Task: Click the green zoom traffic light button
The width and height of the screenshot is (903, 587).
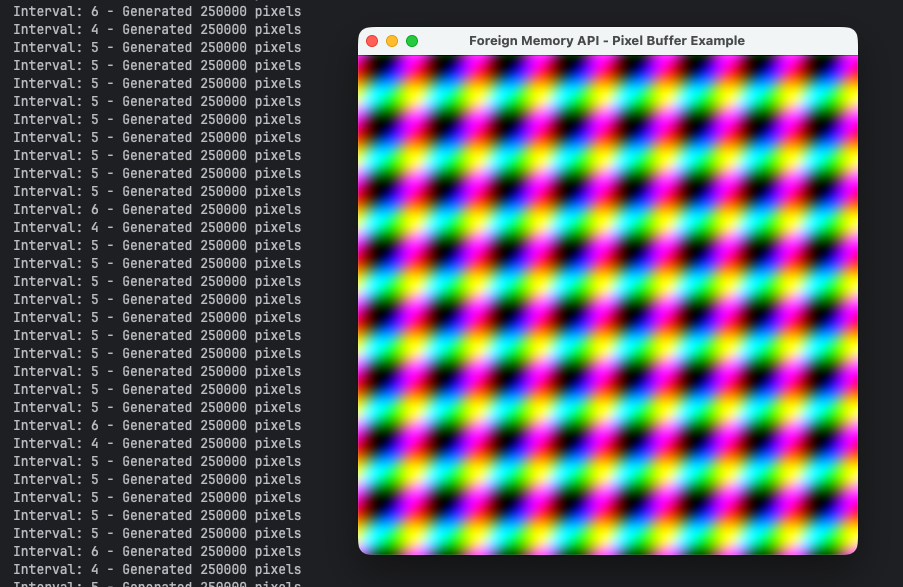Action: [x=412, y=41]
